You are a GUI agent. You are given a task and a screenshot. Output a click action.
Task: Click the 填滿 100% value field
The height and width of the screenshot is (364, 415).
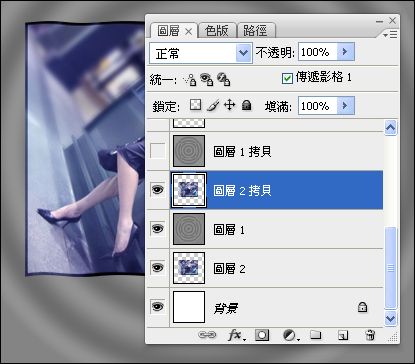(x=318, y=106)
